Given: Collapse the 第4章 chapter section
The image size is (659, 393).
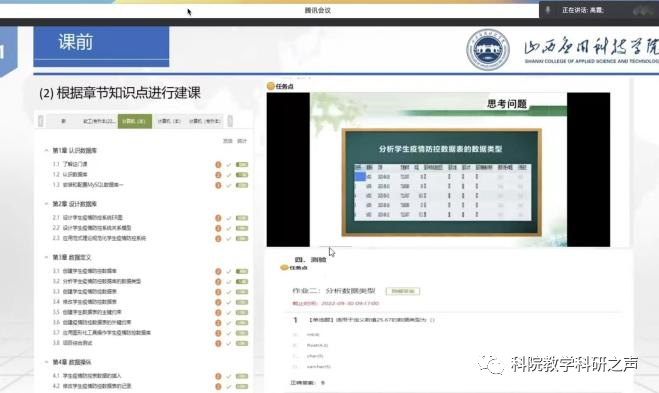Looking at the screenshot, I should pyautogui.click(x=46, y=361).
